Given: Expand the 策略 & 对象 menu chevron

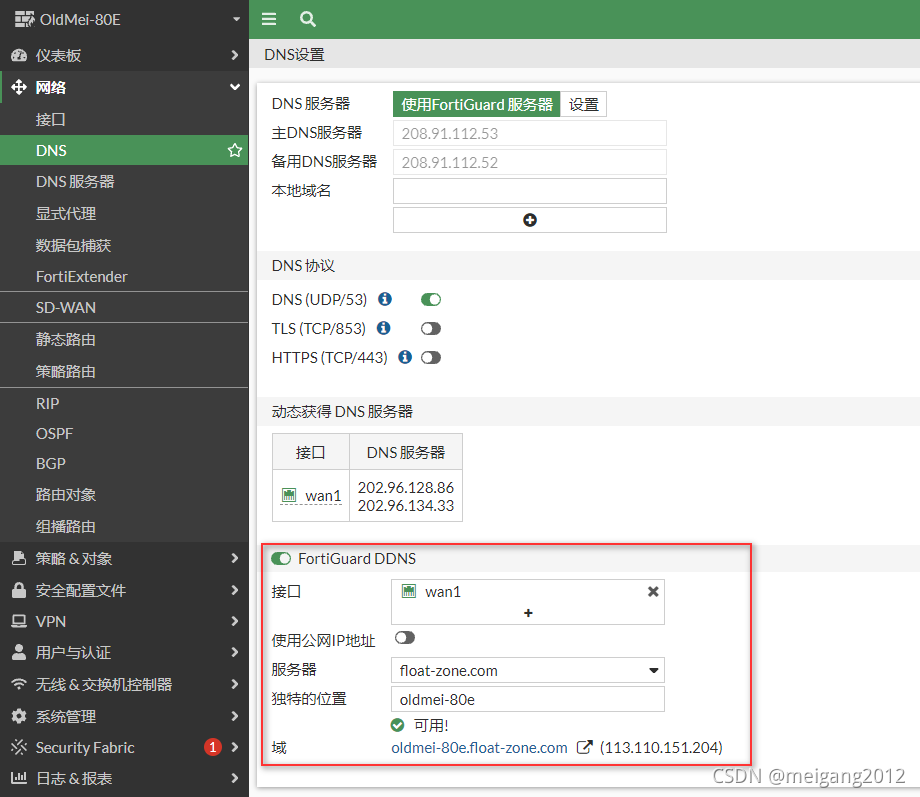Looking at the screenshot, I should click(235, 558).
